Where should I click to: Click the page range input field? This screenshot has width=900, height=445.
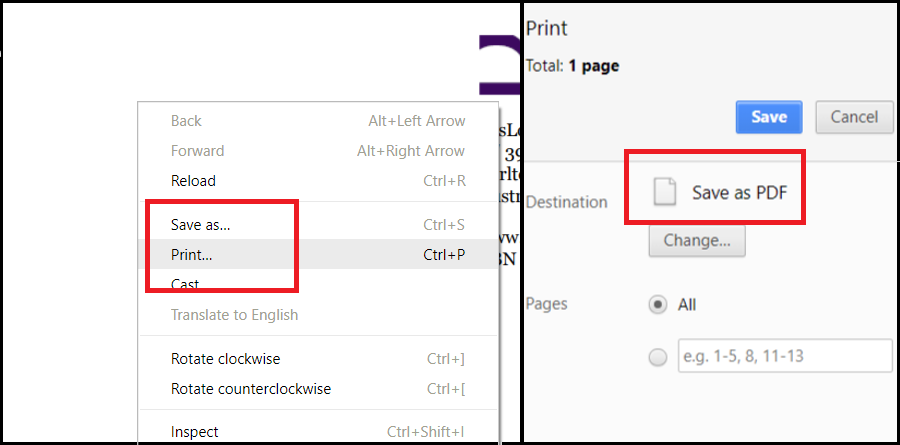[785, 356]
